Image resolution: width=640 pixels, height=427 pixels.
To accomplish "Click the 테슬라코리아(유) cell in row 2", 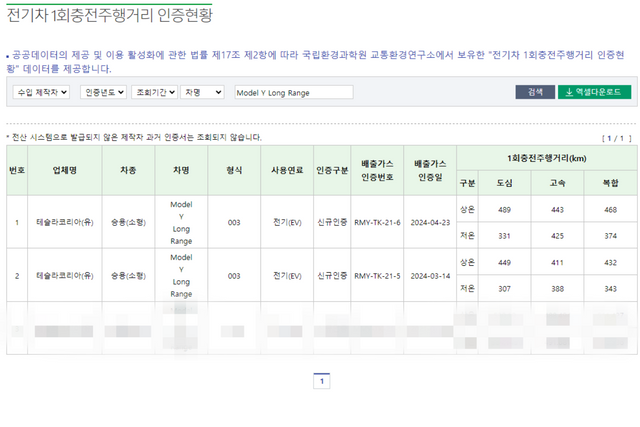I will click(64, 276).
